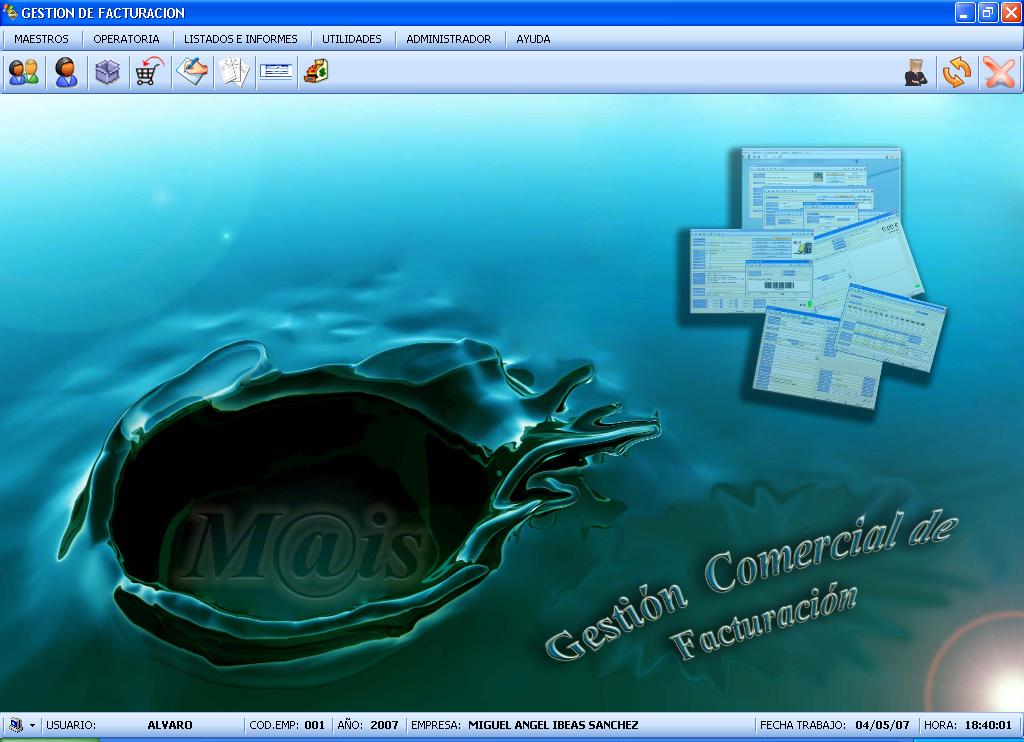Click the FECHA TRABAJO: label
The width and height of the screenshot is (1024, 742).
803,725
